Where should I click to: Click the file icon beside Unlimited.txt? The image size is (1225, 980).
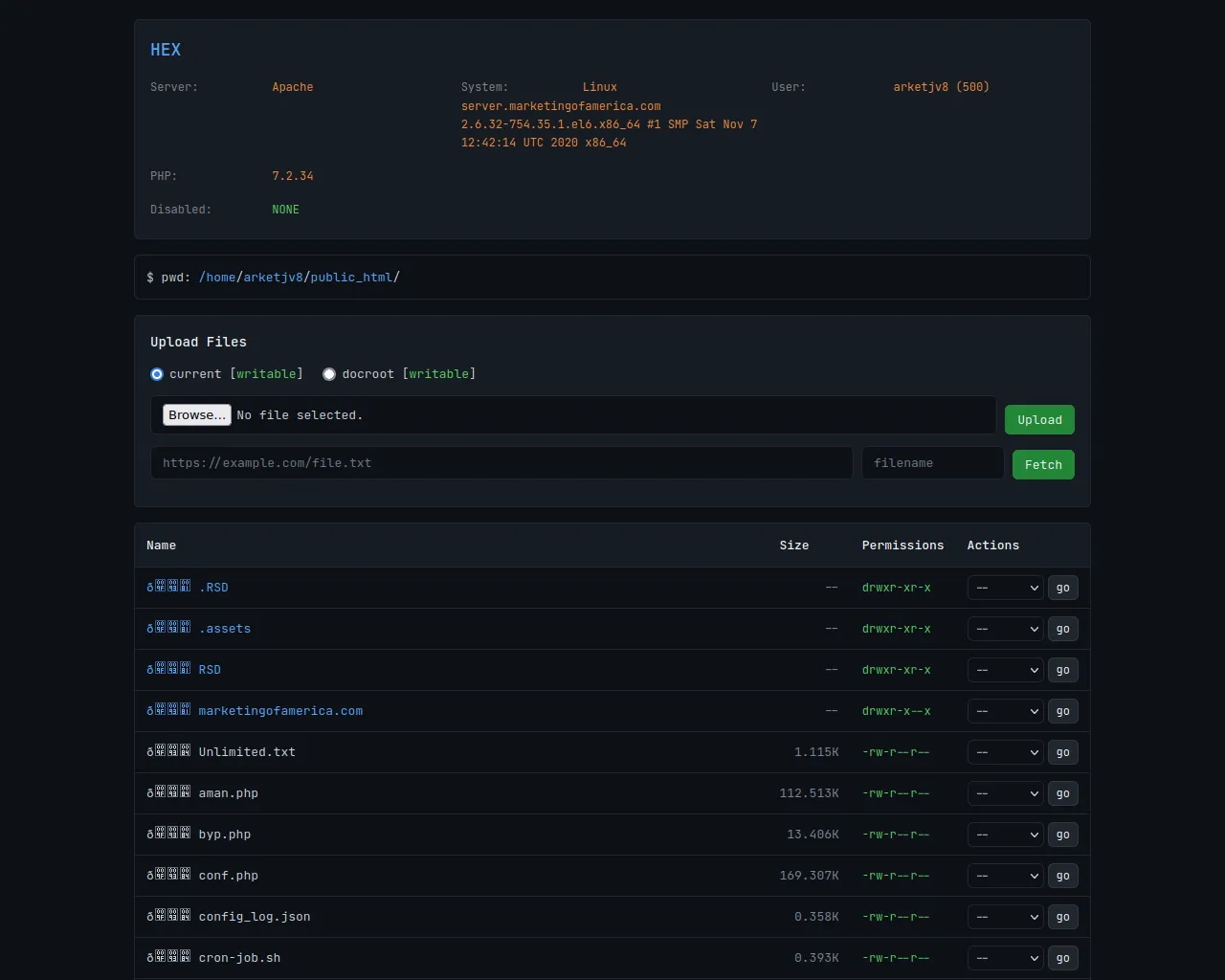click(x=168, y=752)
